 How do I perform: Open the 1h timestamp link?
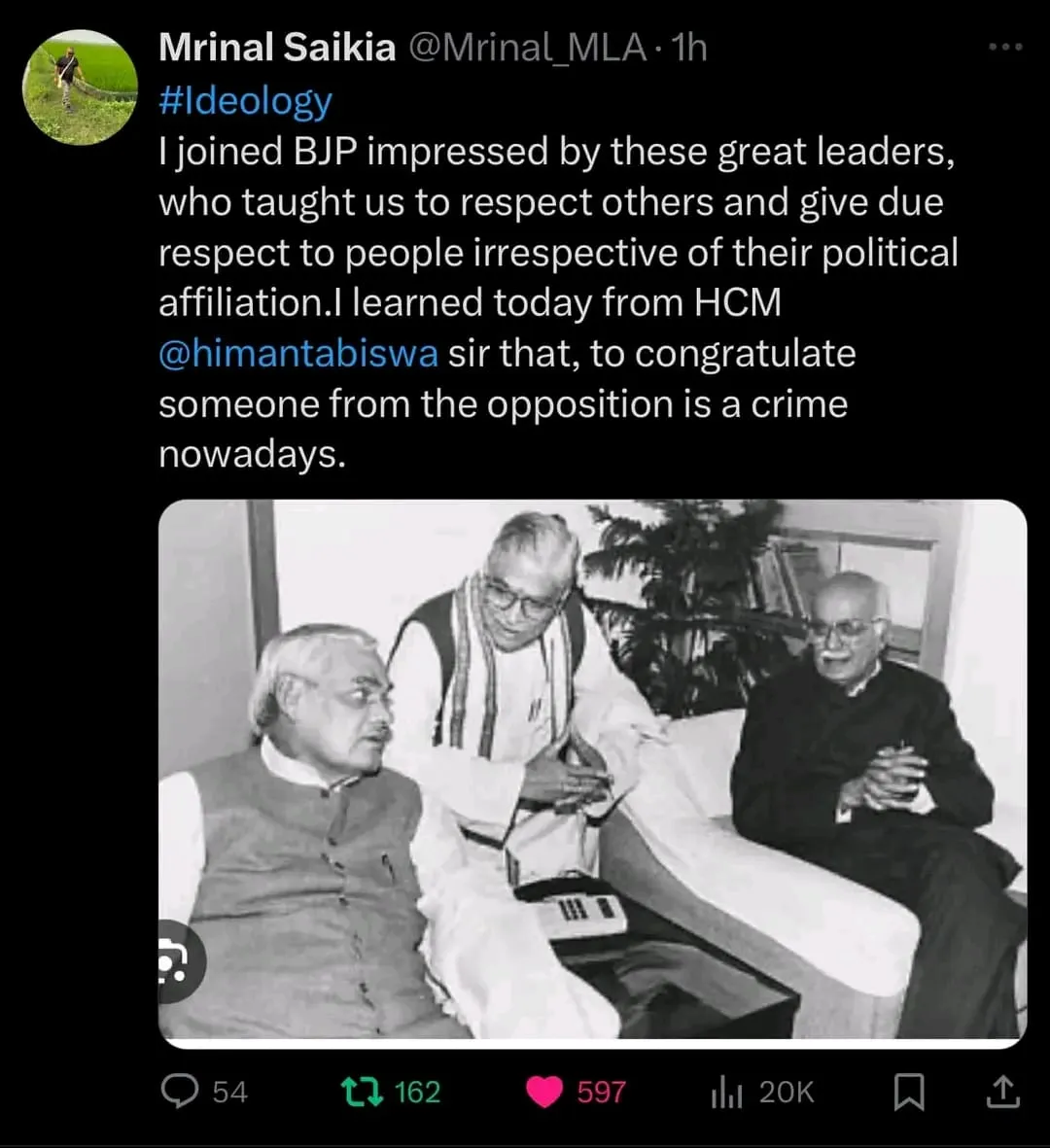[689, 49]
